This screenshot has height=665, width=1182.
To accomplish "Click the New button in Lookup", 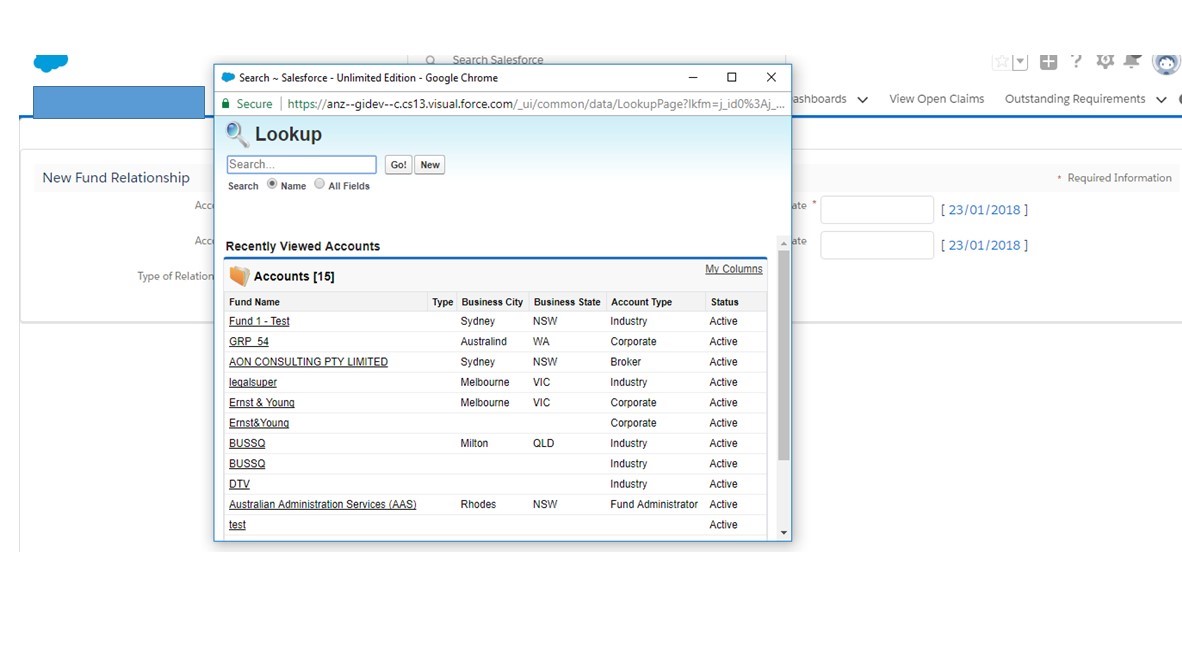I will tap(430, 165).
